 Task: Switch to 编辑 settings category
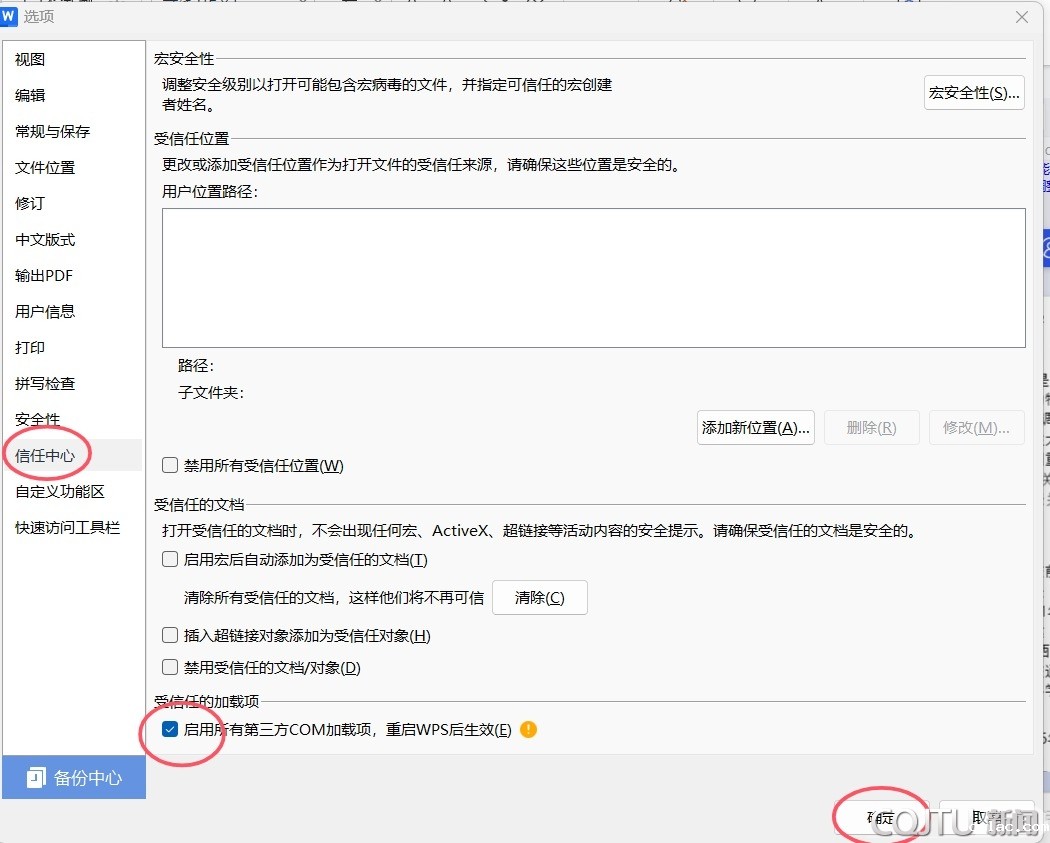[x=31, y=96]
